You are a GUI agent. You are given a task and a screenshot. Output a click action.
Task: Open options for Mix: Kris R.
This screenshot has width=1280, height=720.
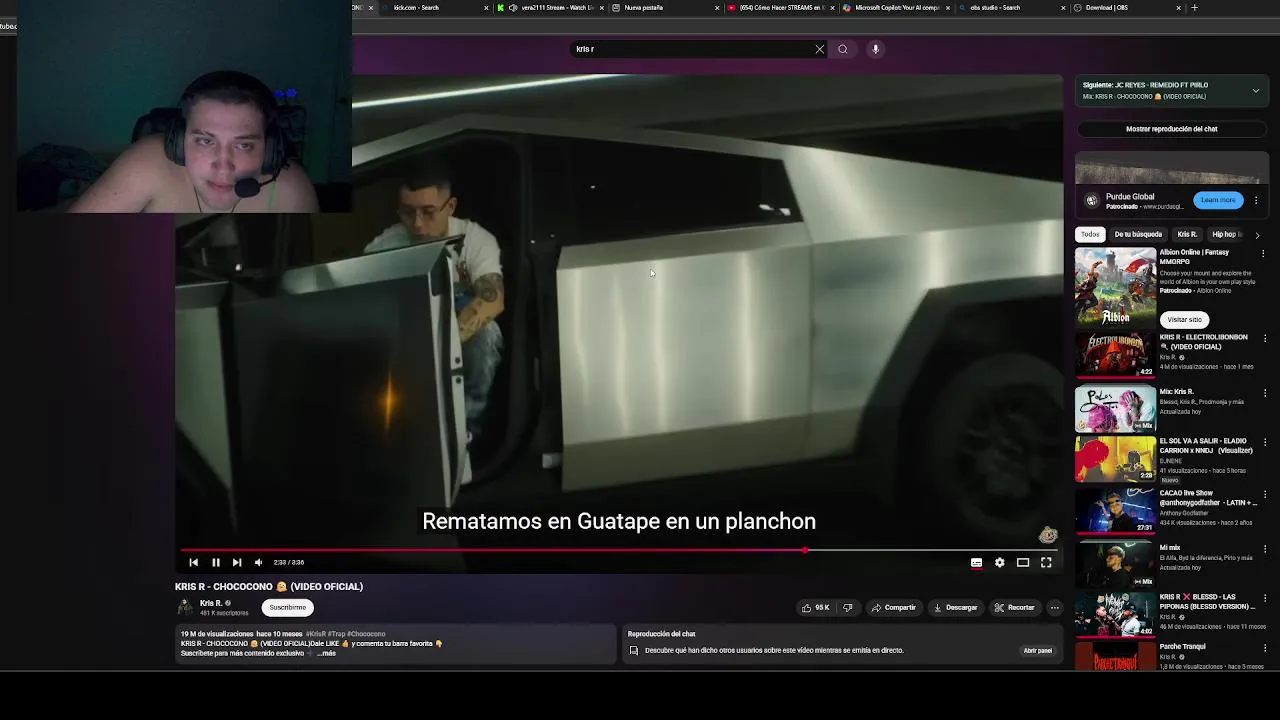pos(1264,393)
